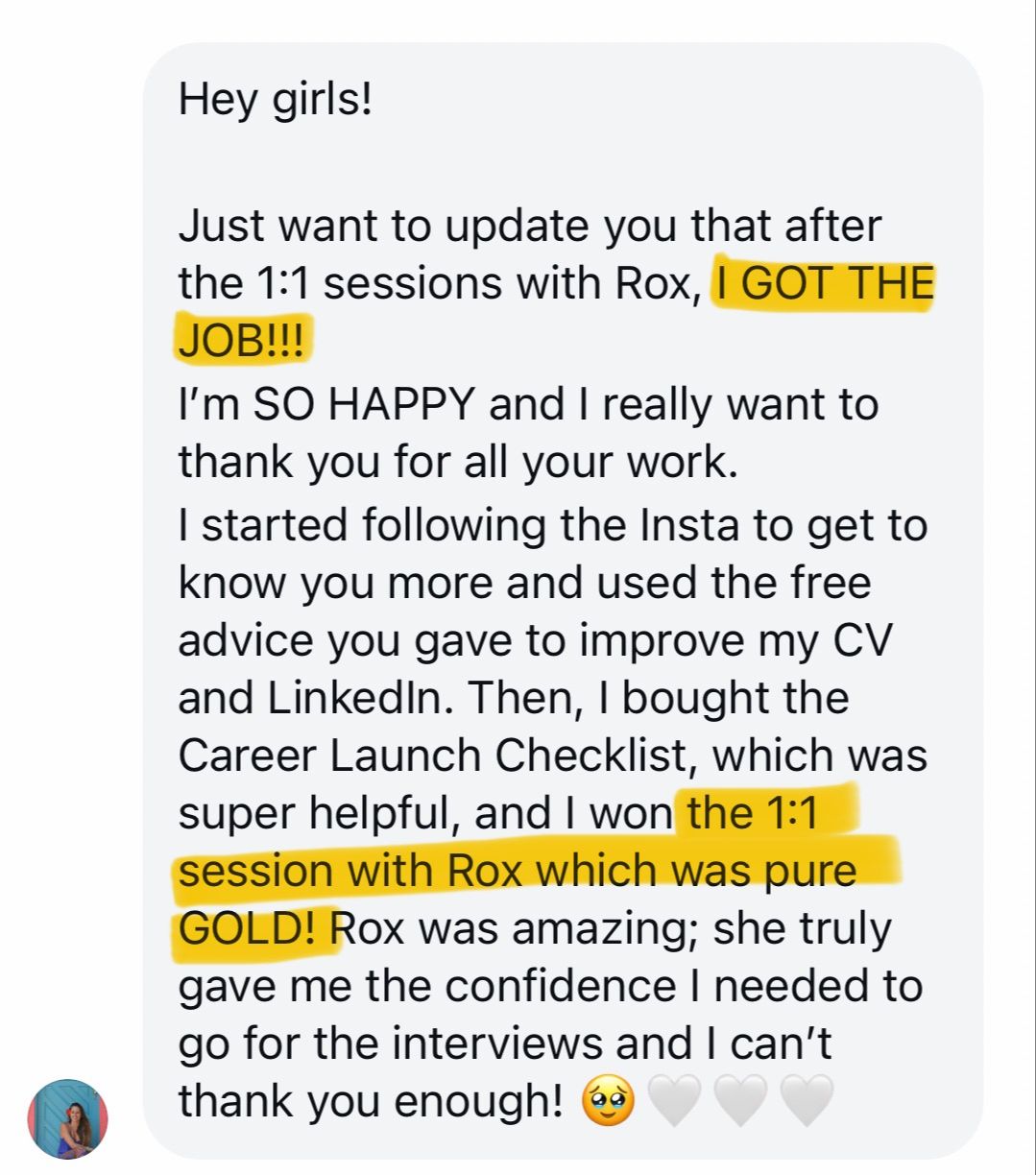Tap the last white heart emoji
1036x1175 pixels.
pos(807,1101)
